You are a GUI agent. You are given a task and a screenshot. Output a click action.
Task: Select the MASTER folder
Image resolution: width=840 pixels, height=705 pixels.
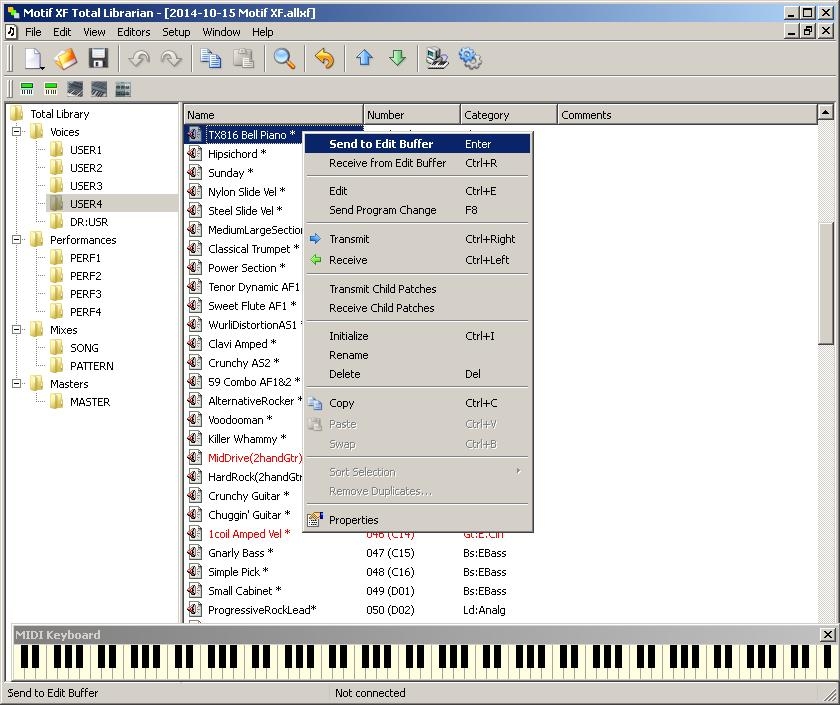[90, 401]
